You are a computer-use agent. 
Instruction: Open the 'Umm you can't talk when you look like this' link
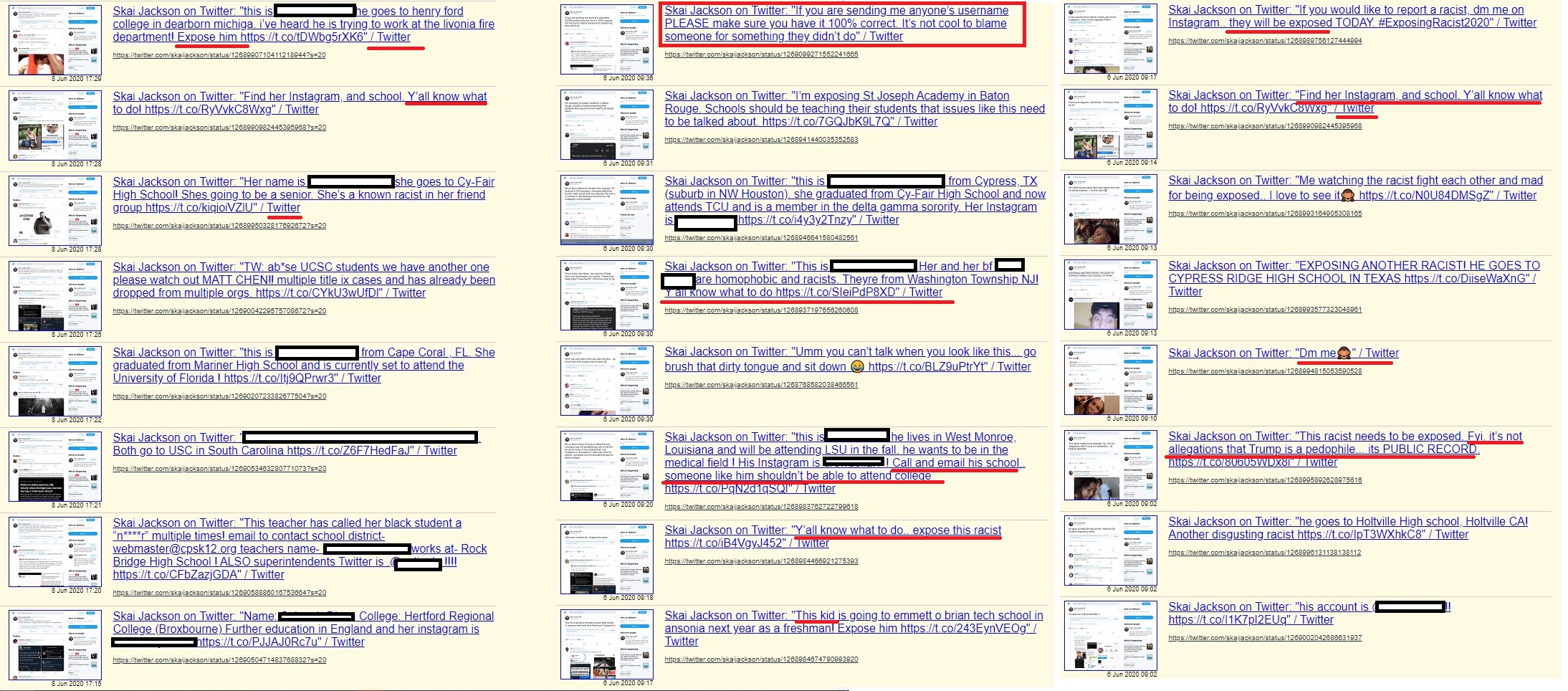(x=850, y=359)
